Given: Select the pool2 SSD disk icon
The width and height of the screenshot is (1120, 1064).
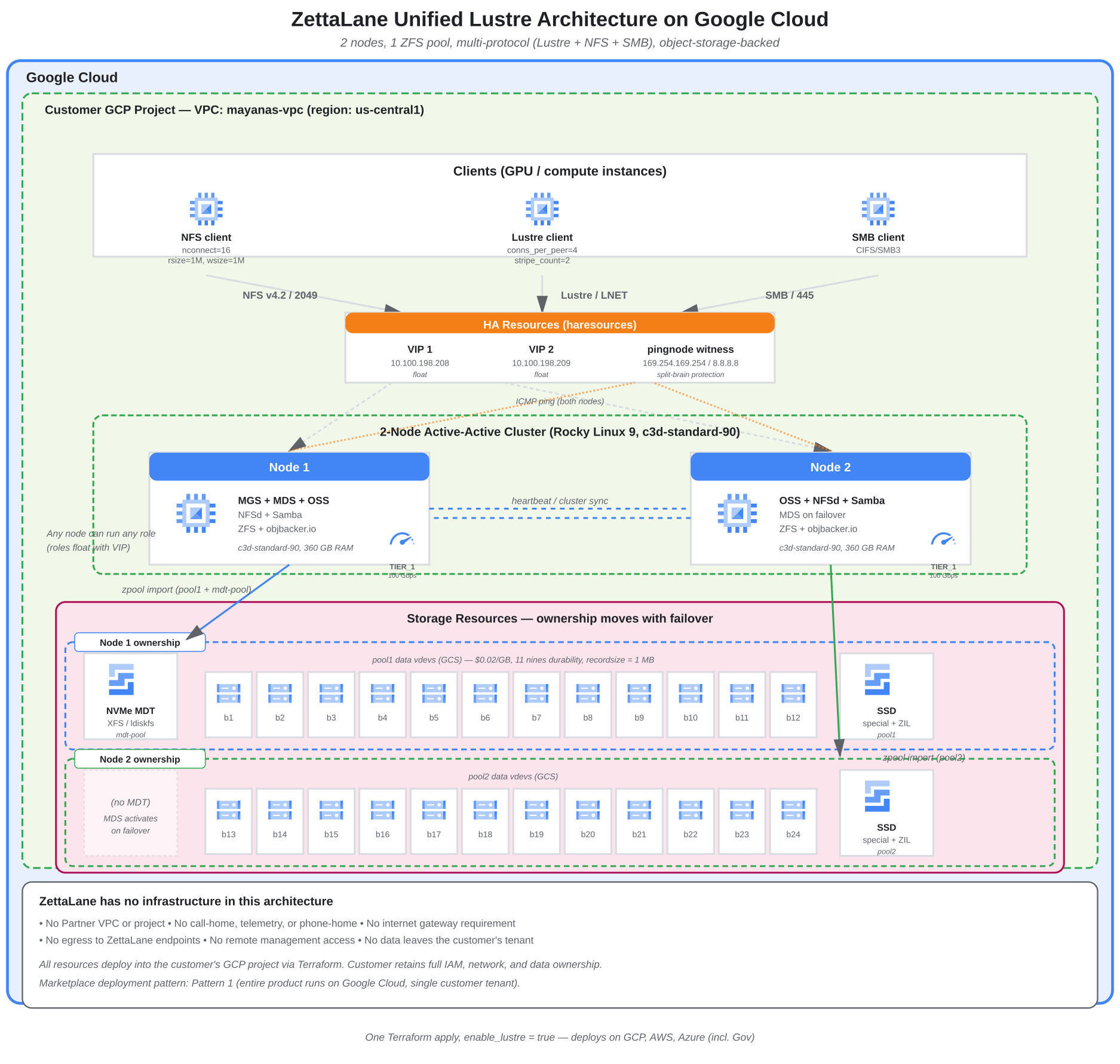Looking at the screenshot, I should point(877,796).
